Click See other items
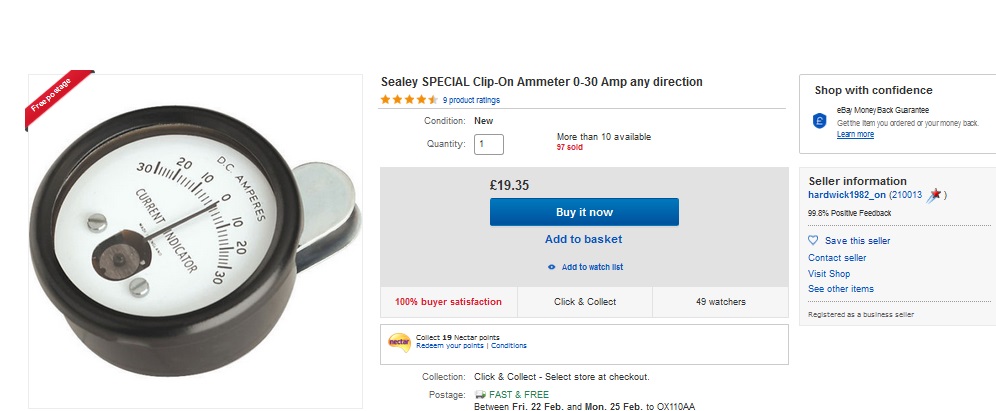Image resolution: width=996 pixels, height=411 pixels. click(841, 289)
